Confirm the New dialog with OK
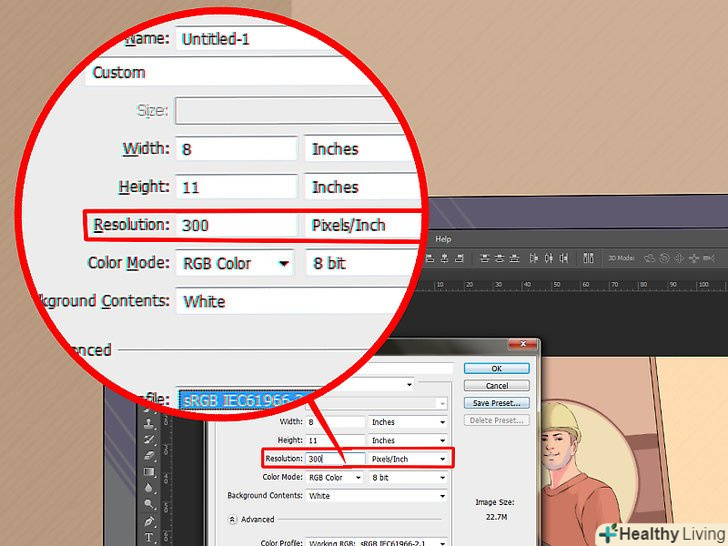The image size is (728, 546). pos(496,368)
